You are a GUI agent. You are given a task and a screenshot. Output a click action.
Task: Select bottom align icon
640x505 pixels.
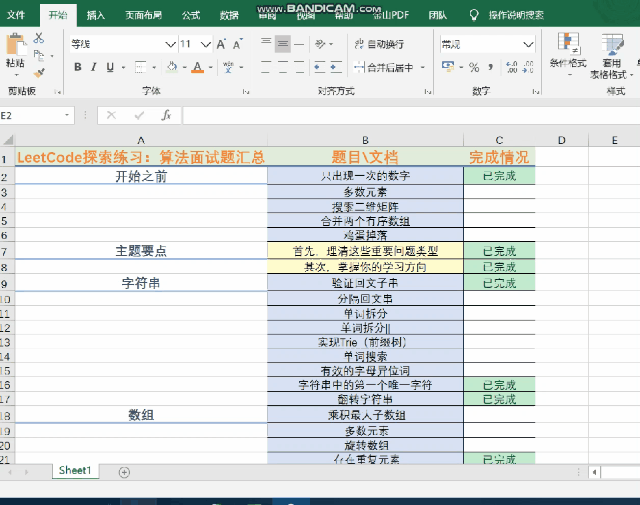[x=299, y=44]
